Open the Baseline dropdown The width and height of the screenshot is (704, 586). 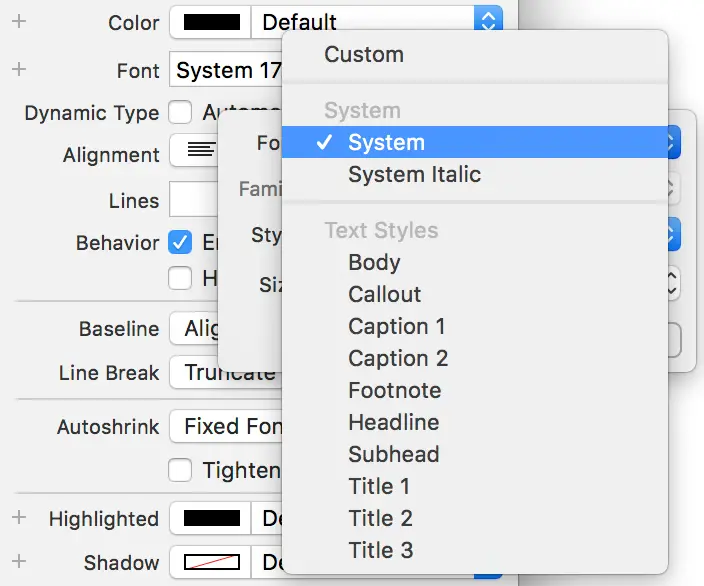[x=227, y=329]
